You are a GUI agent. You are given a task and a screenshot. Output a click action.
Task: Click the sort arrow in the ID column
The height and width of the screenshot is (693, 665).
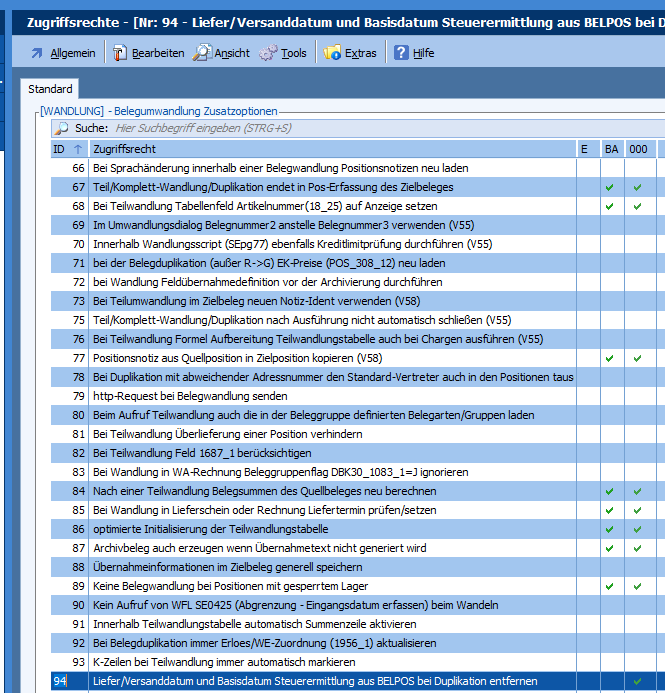coord(79,149)
